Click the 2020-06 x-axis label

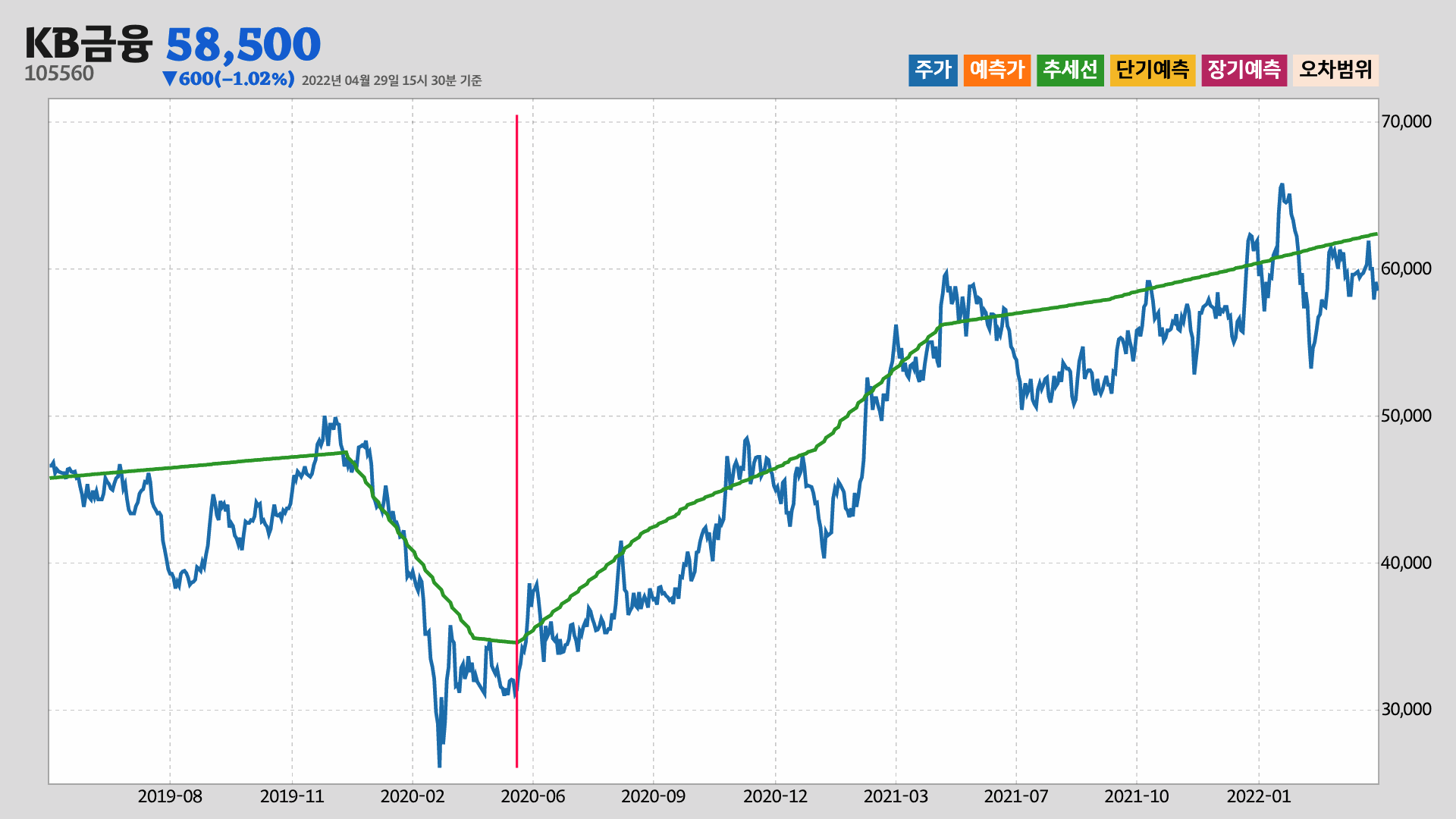click(x=533, y=796)
